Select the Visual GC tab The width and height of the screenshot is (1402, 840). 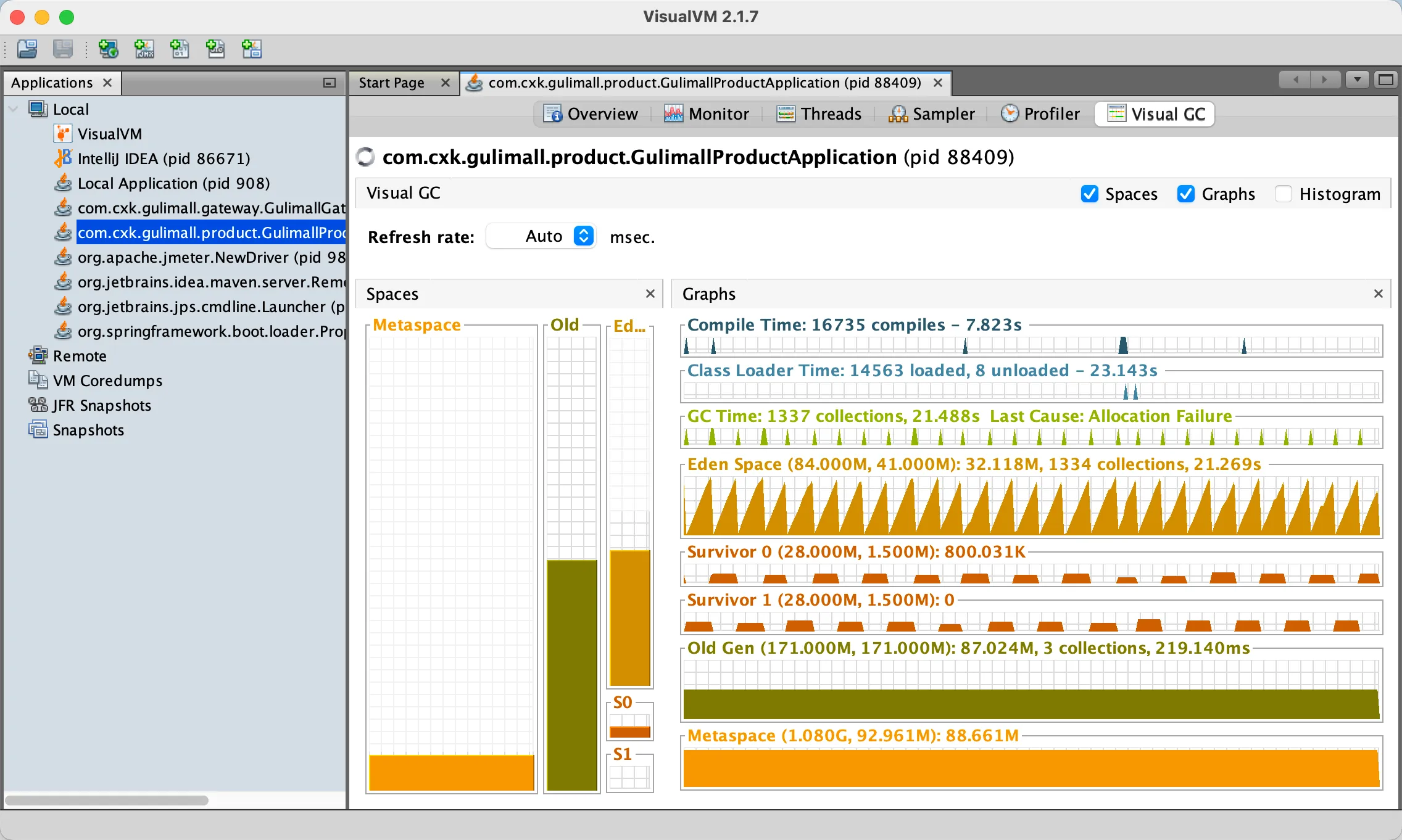tap(1156, 114)
